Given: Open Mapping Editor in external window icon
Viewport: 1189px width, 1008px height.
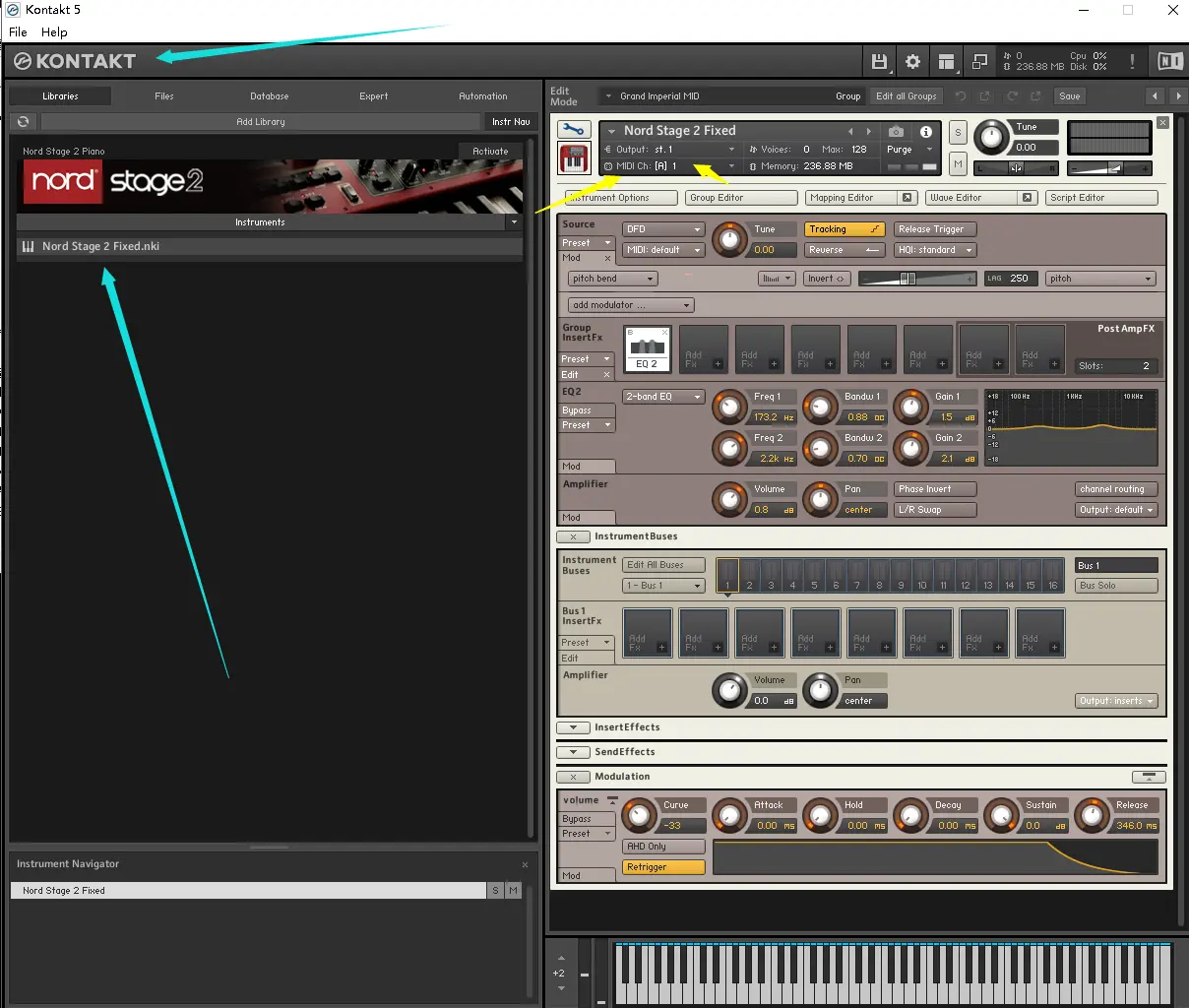Looking at the screenshot, I should (907, 198).
